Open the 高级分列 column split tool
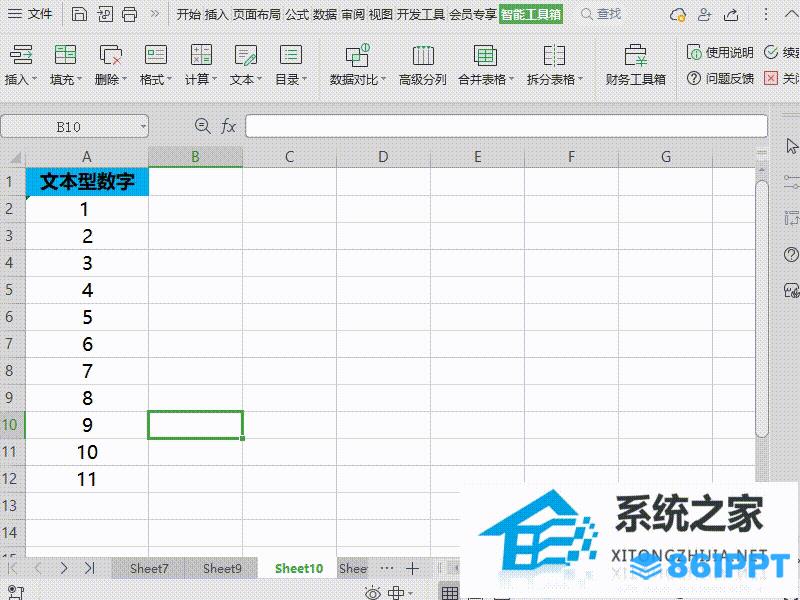Viewport: 800px width, 600px height. click(423, 65)
